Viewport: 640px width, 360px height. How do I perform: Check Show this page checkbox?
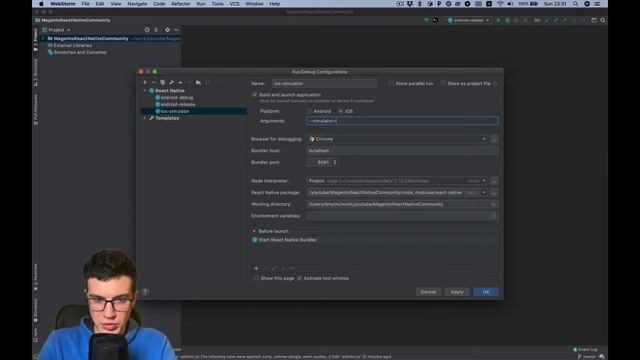256,278
